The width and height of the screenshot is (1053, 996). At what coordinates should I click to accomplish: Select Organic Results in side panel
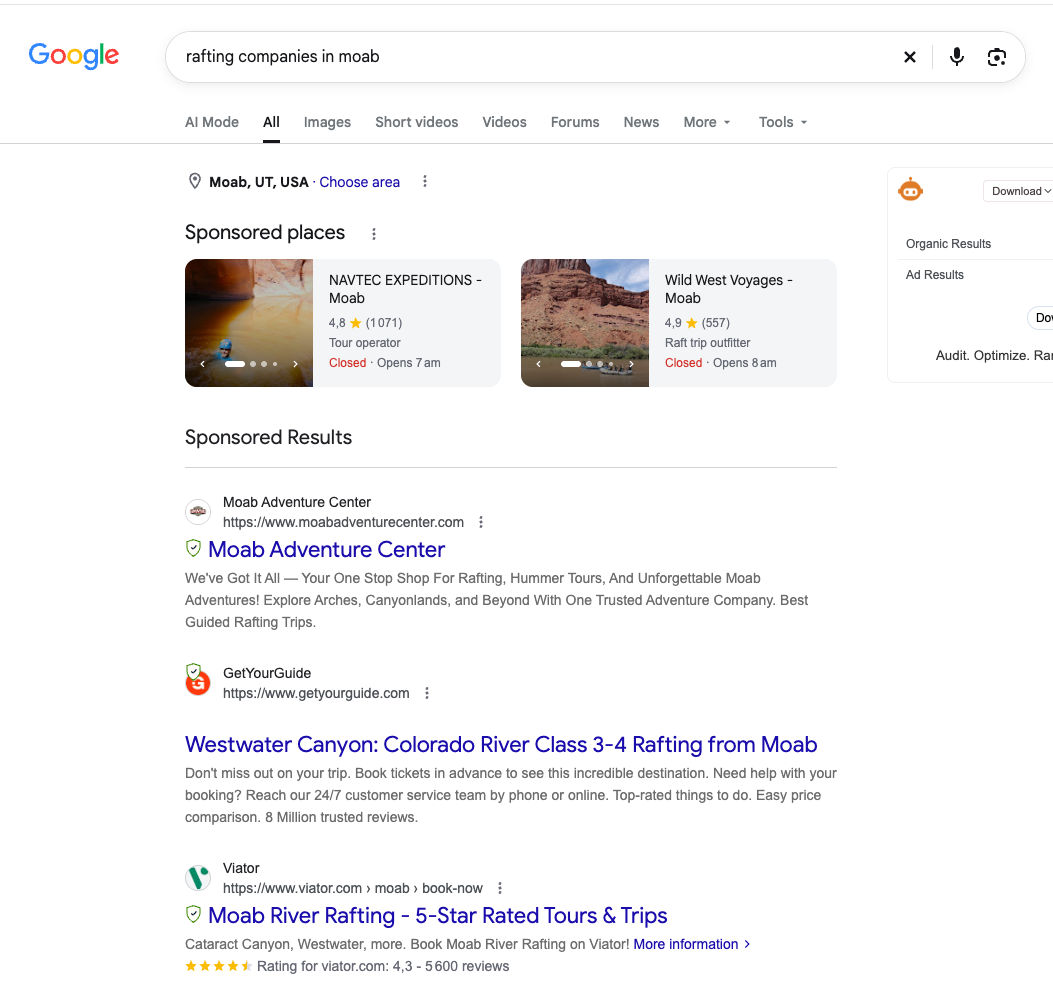click(948, 244)
